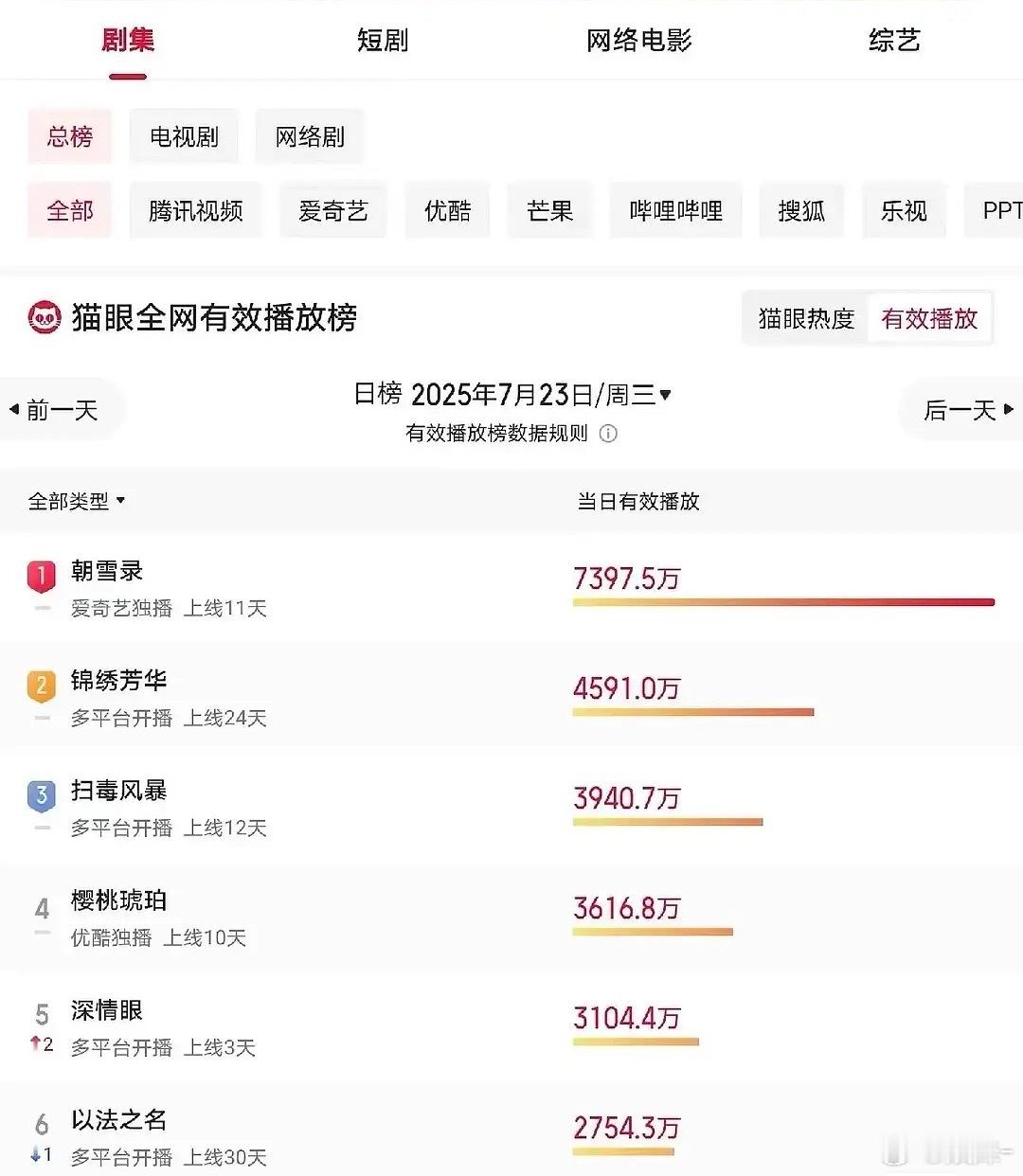Open the 深情眼 show entry

click(511, 1026)
